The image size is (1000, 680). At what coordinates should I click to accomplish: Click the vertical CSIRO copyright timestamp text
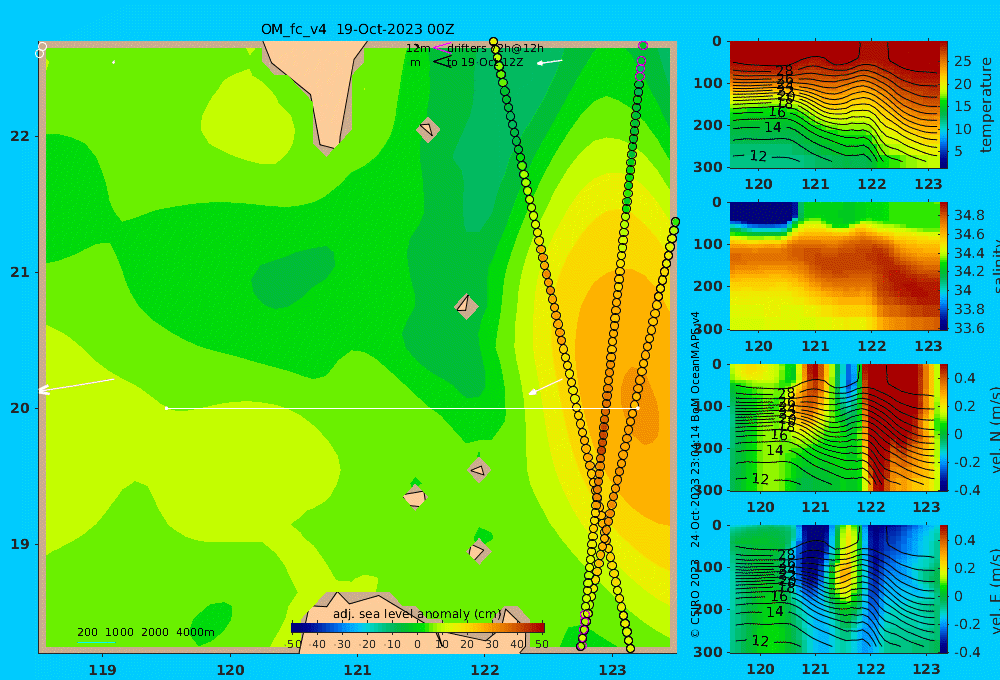point(696,474)
